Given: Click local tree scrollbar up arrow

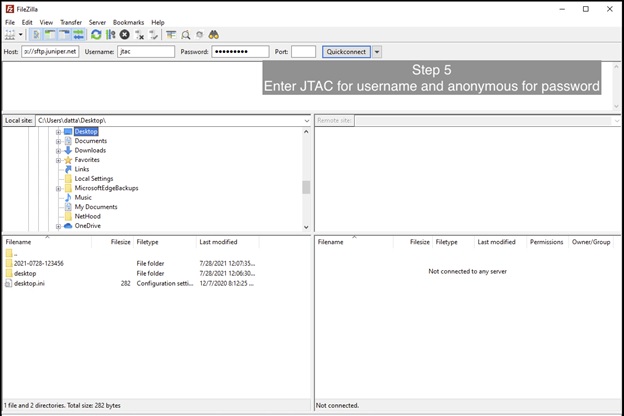Looking at the screenshot, I should tap(306, 132).
